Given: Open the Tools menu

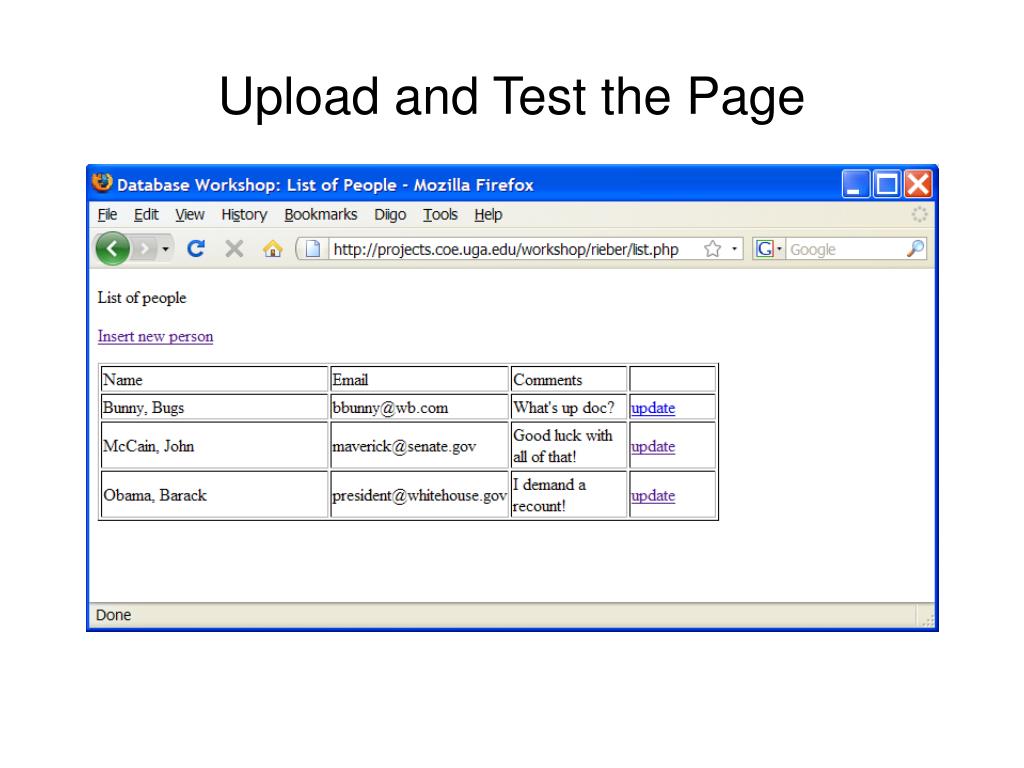Looking at the screenshot, I should pyautogui.click(x=440, y=214).
